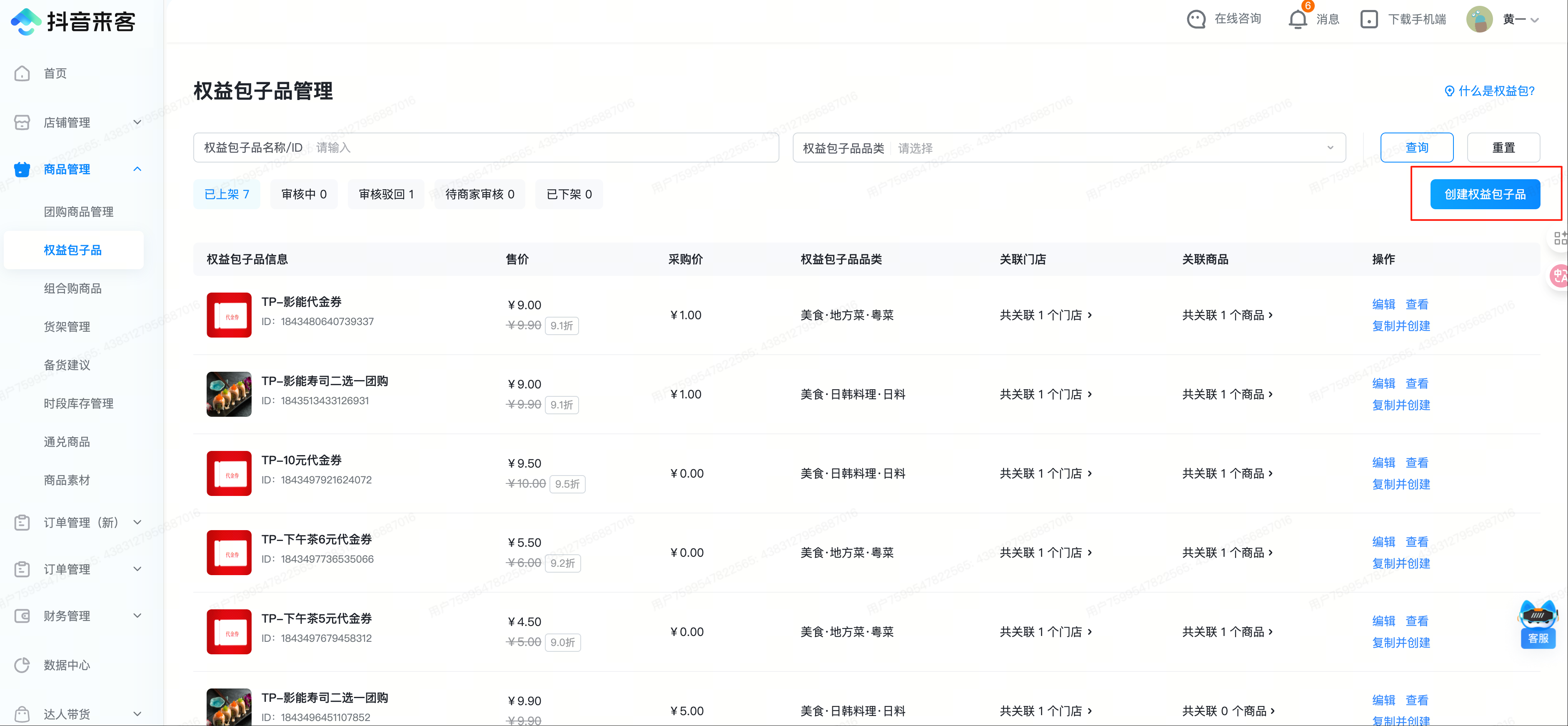Open online consultation chat icon

[x=1196, y=20]
